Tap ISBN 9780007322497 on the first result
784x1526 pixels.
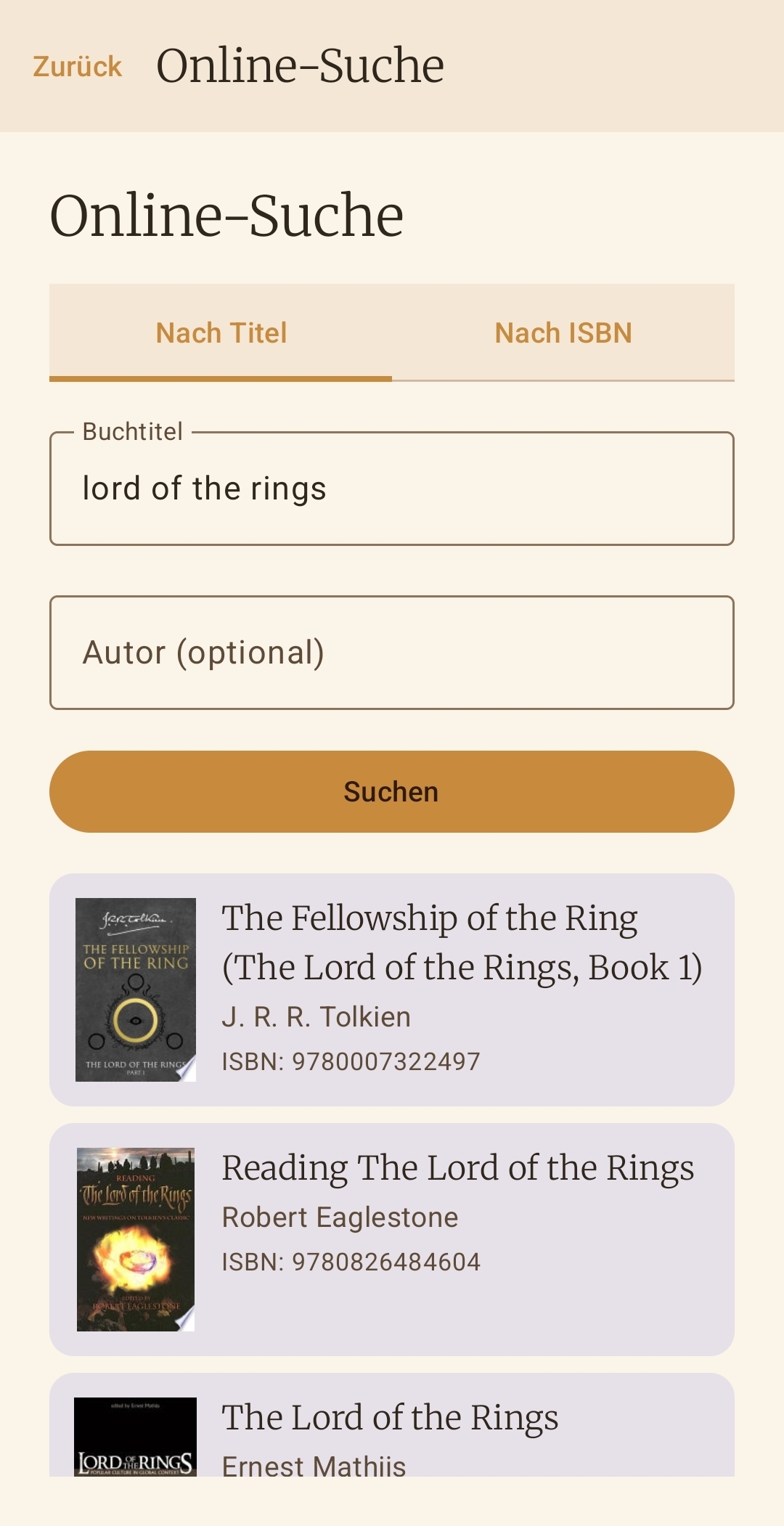pyautogui.click(x=351, y=1061)
